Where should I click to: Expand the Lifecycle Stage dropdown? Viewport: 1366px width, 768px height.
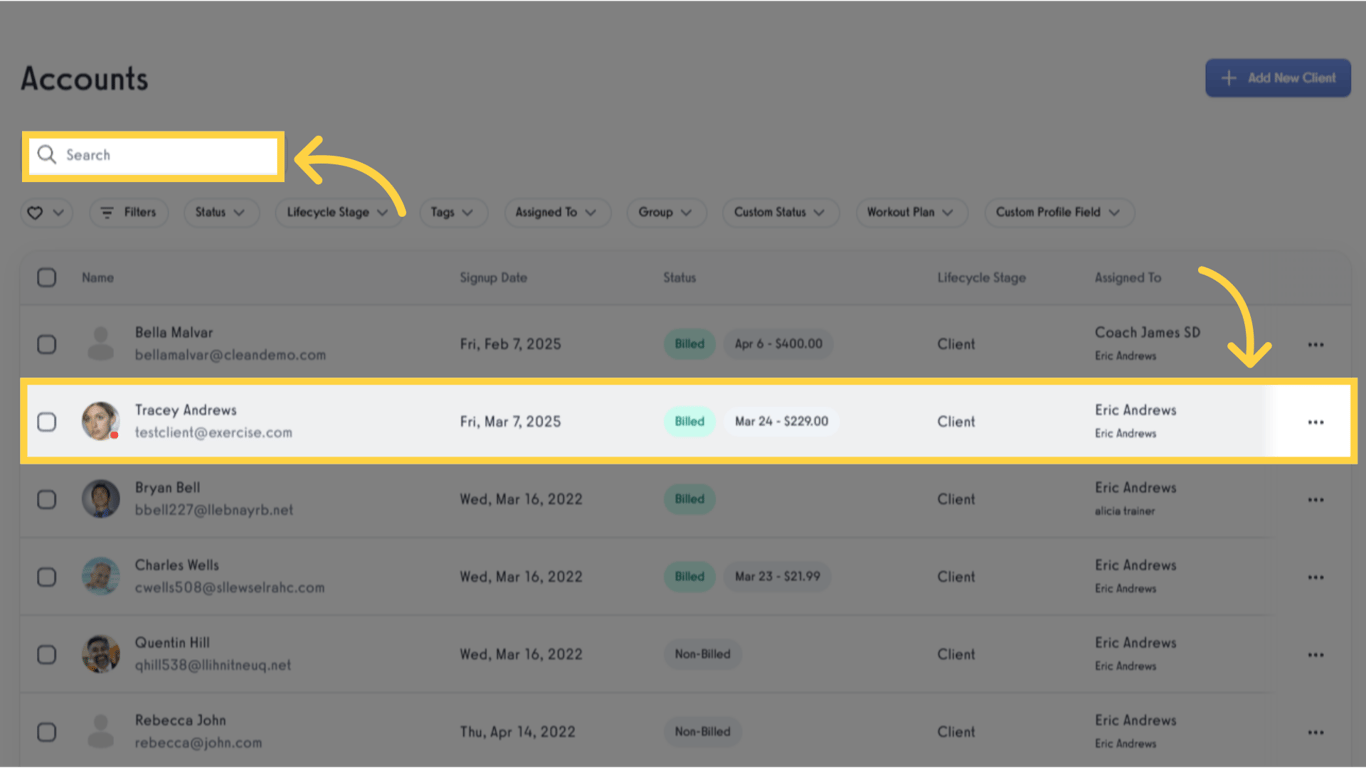pyautogui.click(x=339, y=212)
